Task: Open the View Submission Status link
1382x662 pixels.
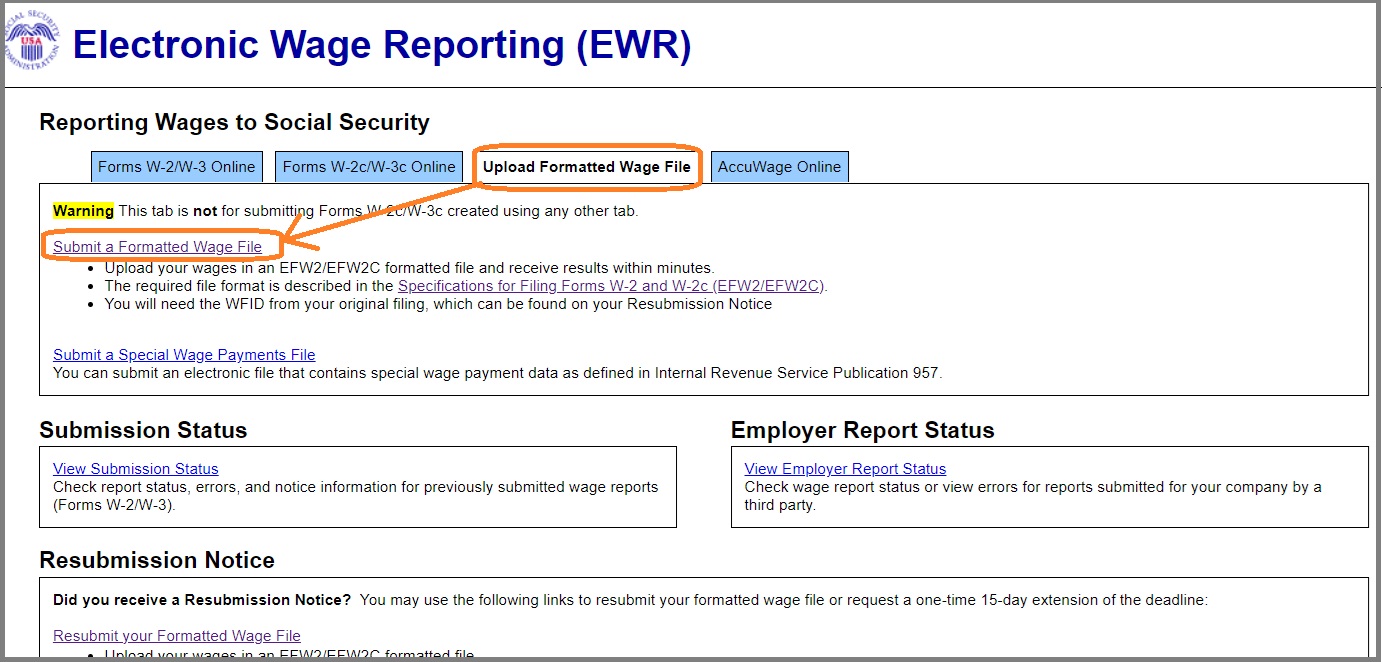Action: click(x=135, y=469)
